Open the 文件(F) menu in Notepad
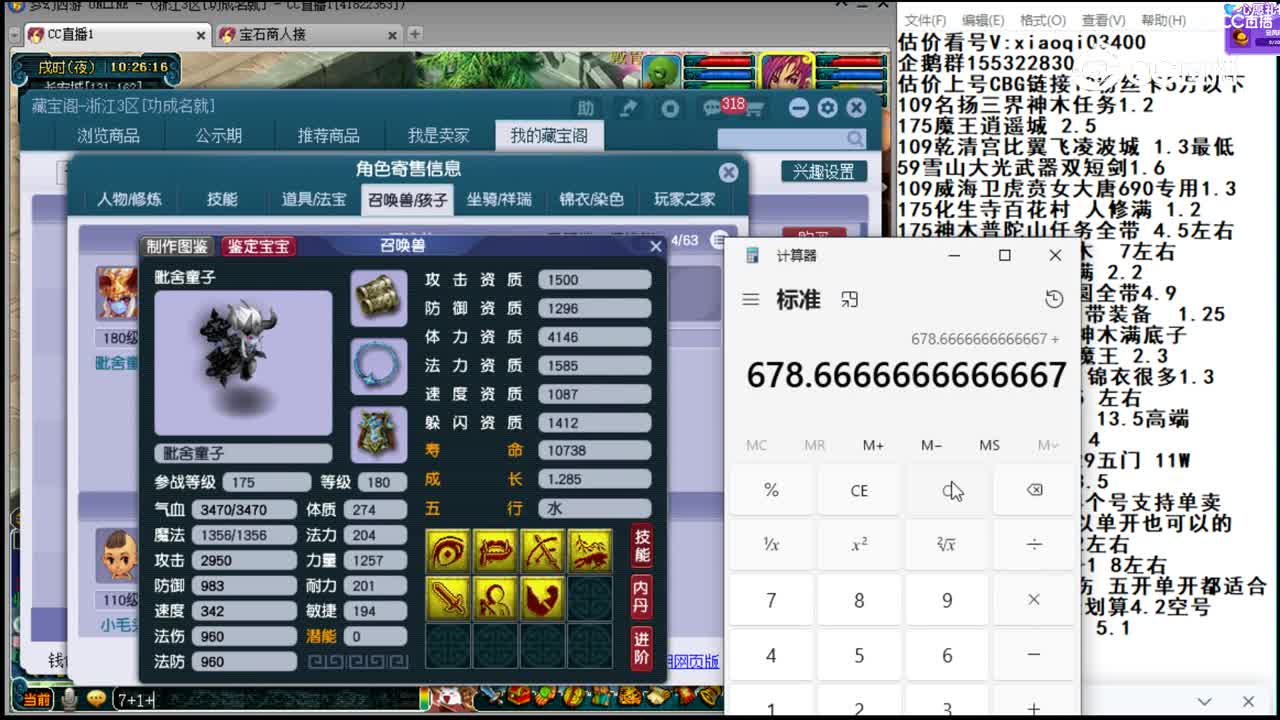 [926, 20]
